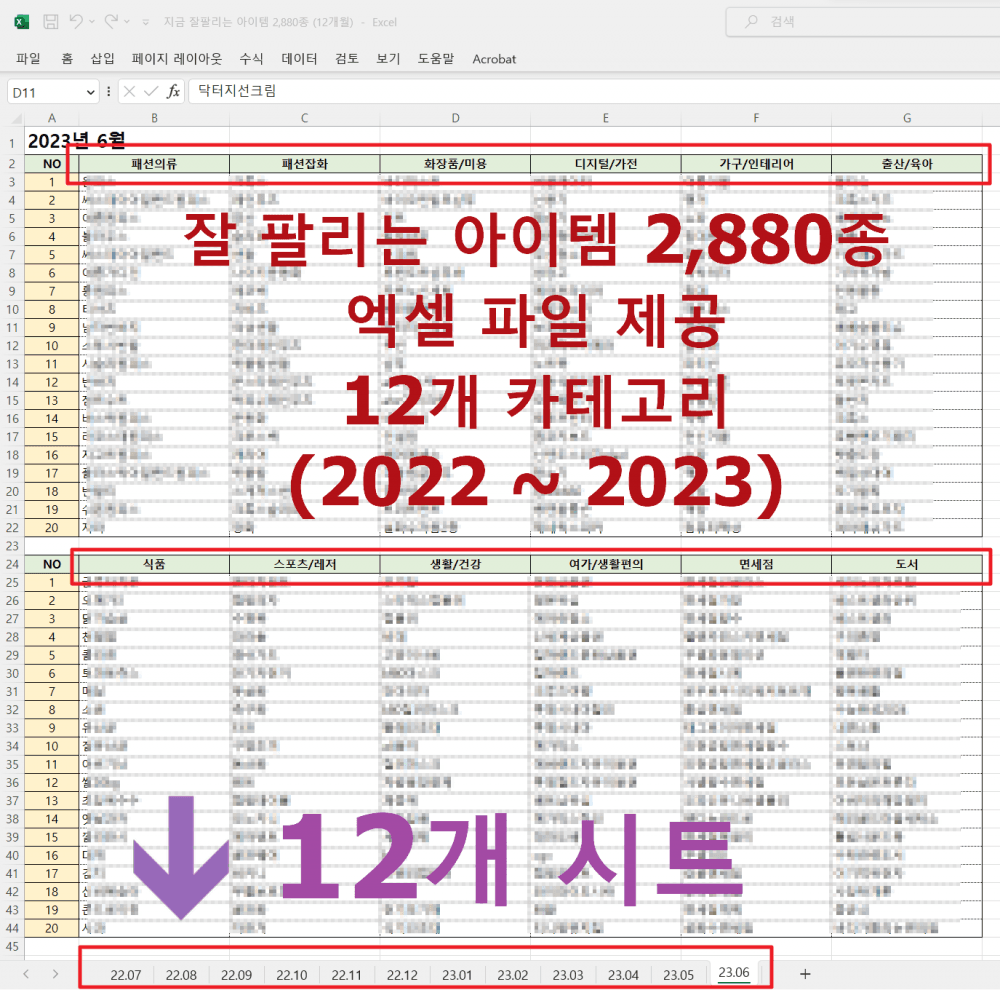Open the 데이터 ribbon tab
1000x990 pixels.
(x=300, y=59)
